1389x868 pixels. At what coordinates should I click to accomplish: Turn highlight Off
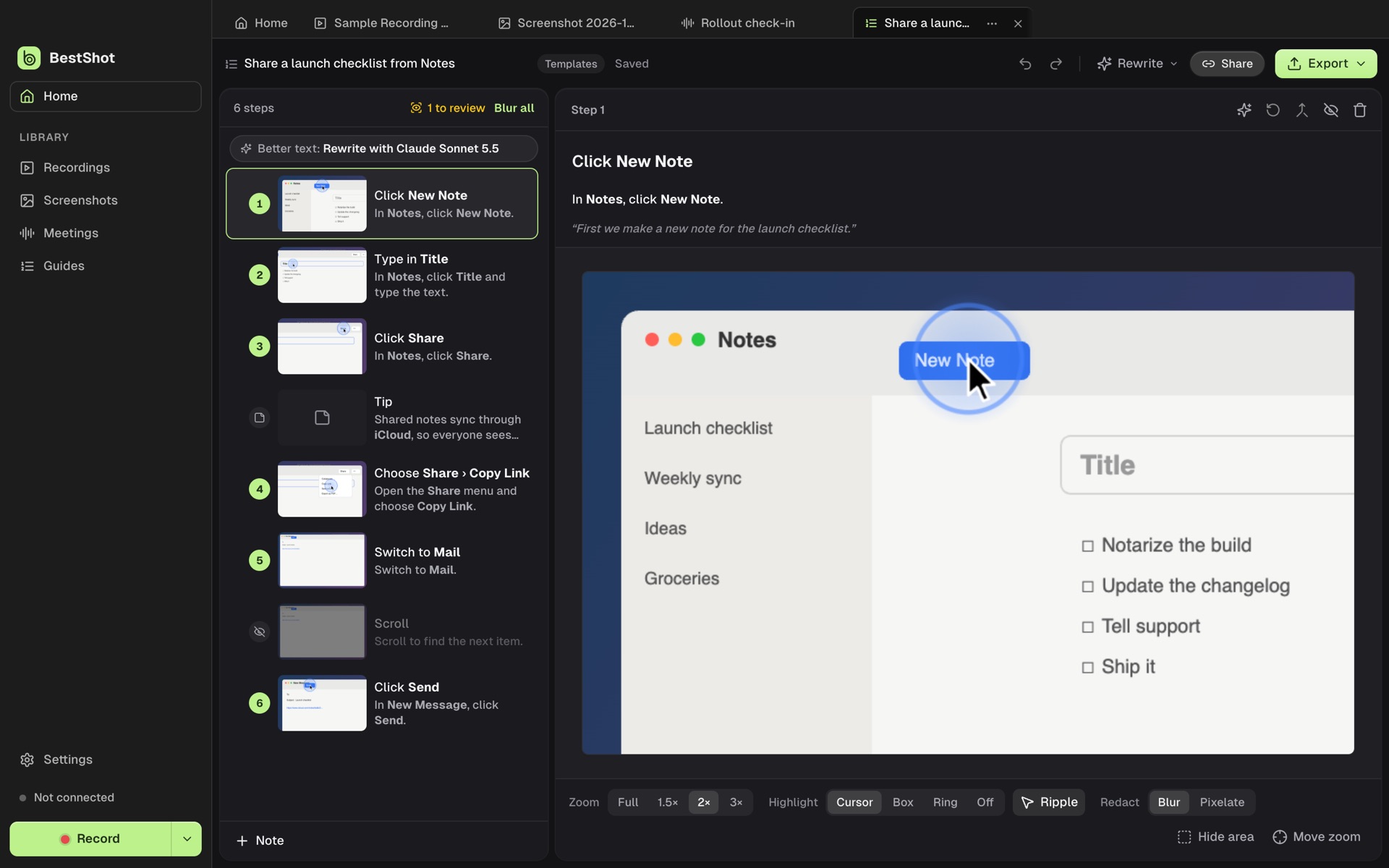[985, 802]
